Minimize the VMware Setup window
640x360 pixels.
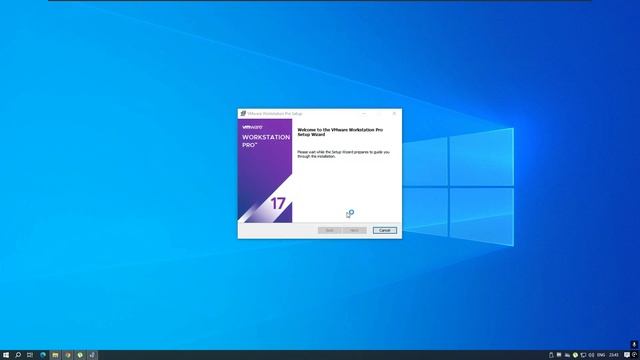pyautogui.click(x=364, y=113)
